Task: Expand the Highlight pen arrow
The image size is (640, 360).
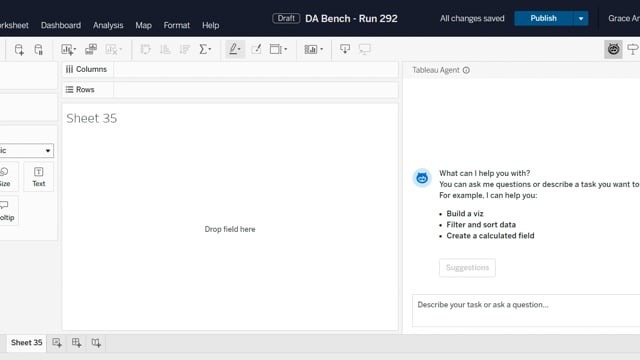Action: click(239, 49)
